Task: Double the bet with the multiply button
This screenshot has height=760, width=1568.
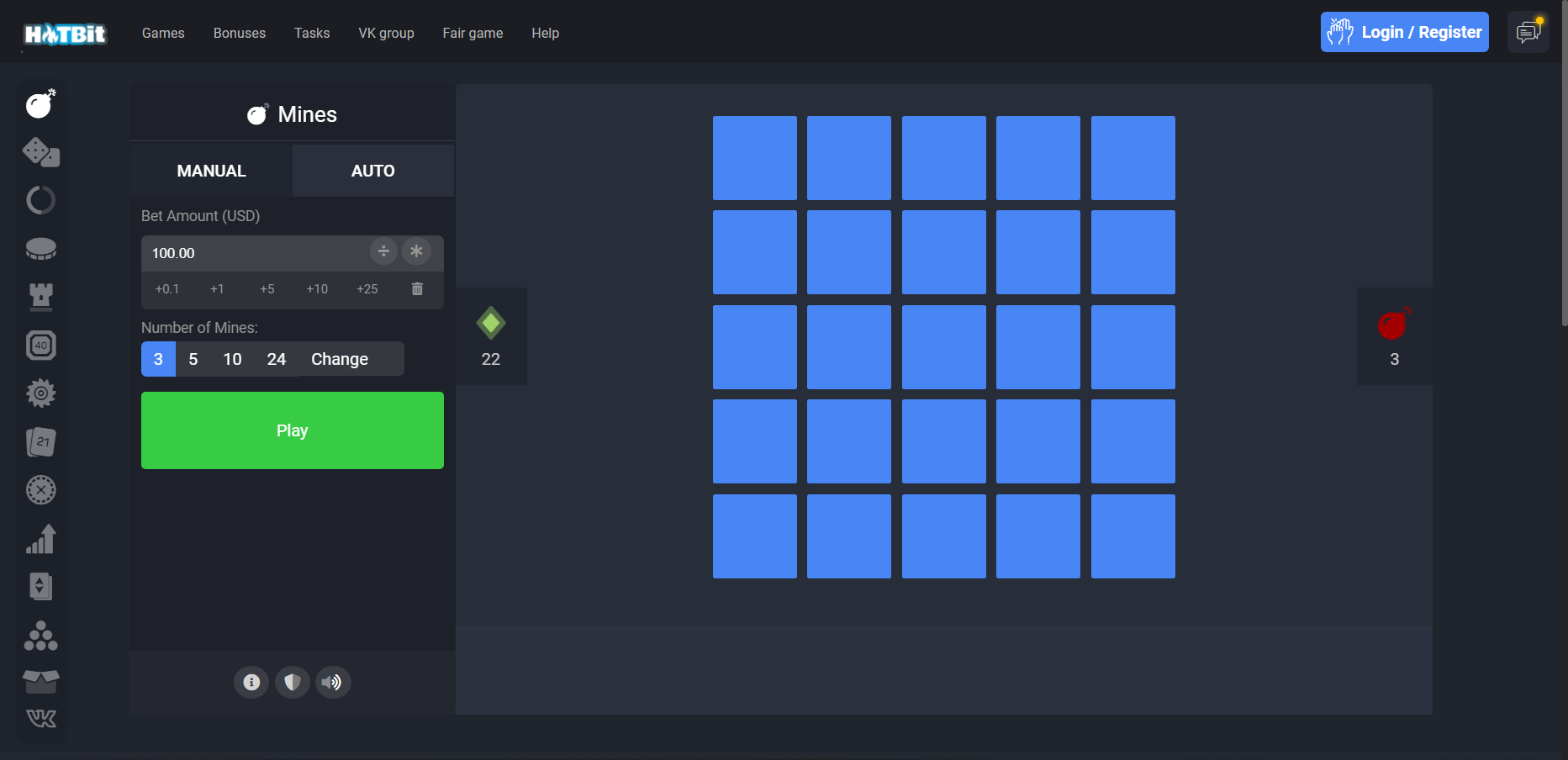Action: coord(416,251)
